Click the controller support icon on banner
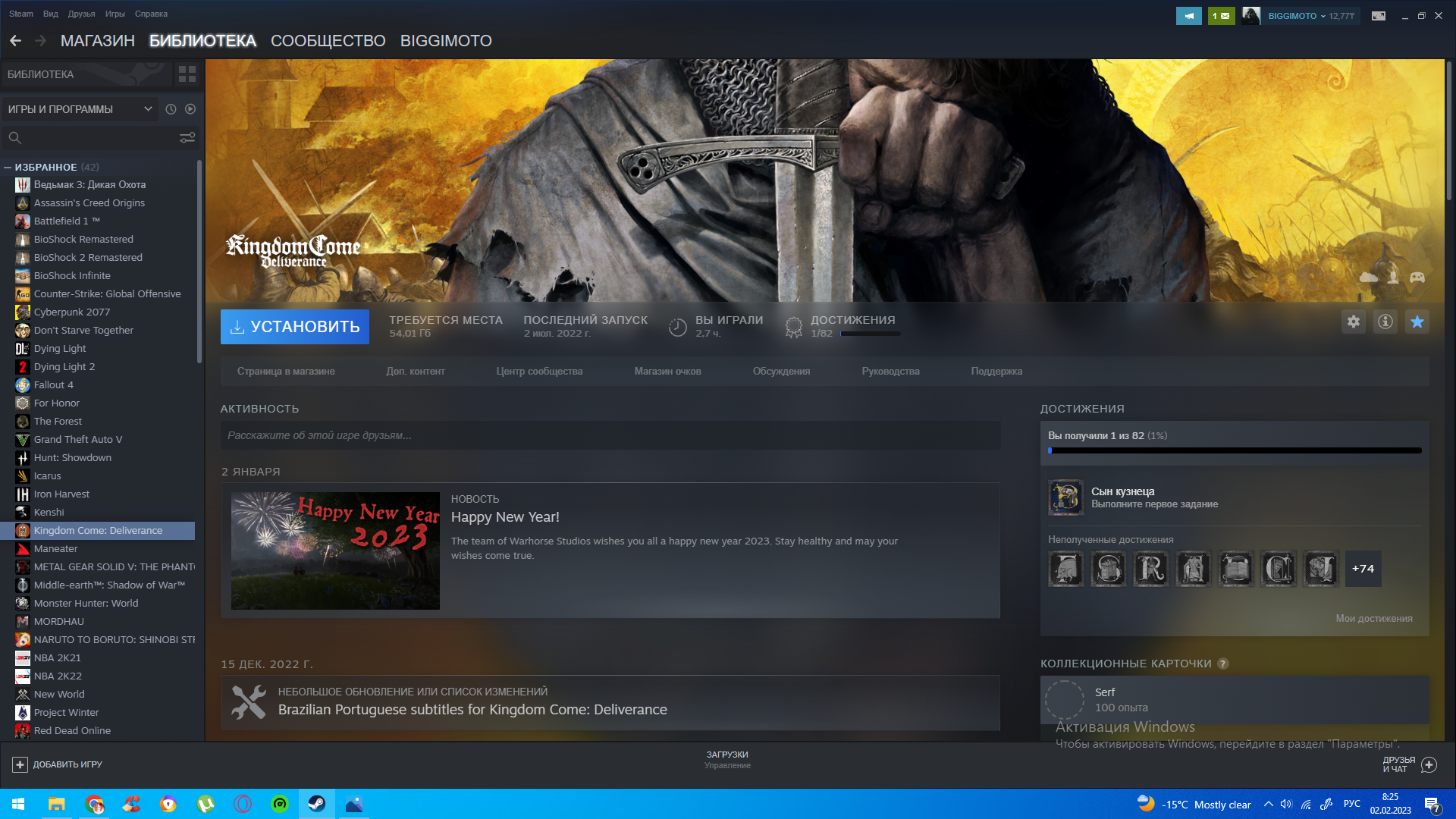This screenshot has height=819, width=1456. 1417,278
